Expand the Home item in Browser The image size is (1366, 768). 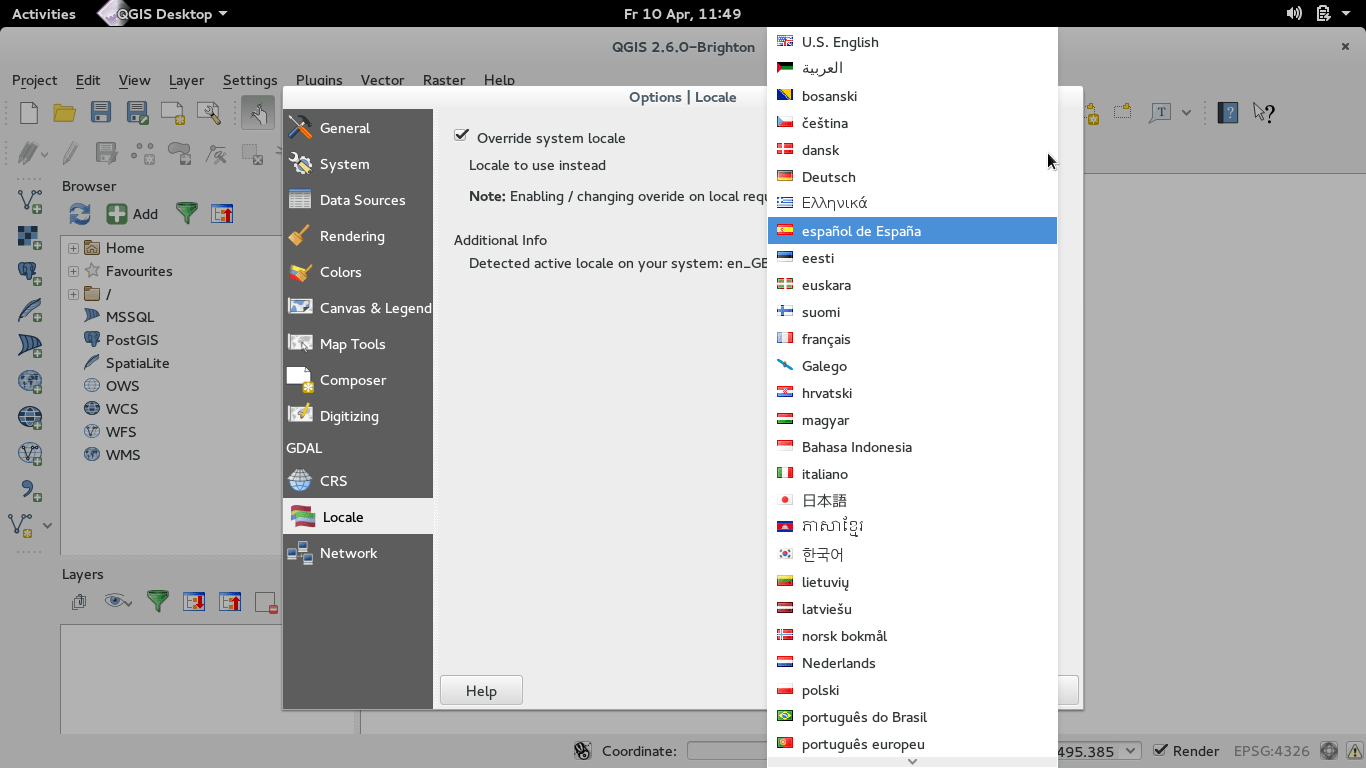click(71, 247)
